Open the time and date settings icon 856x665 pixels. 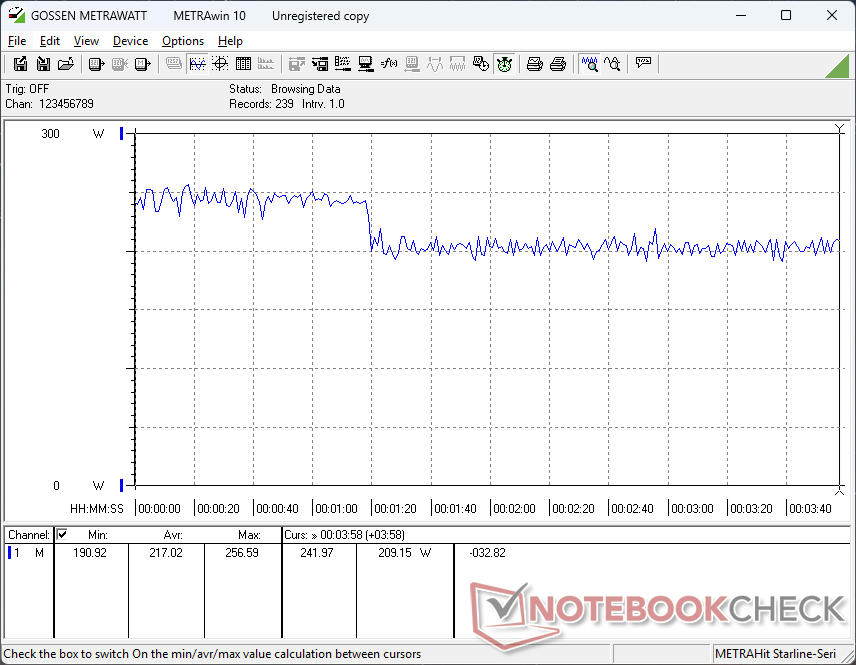click(x=480, y=64)
